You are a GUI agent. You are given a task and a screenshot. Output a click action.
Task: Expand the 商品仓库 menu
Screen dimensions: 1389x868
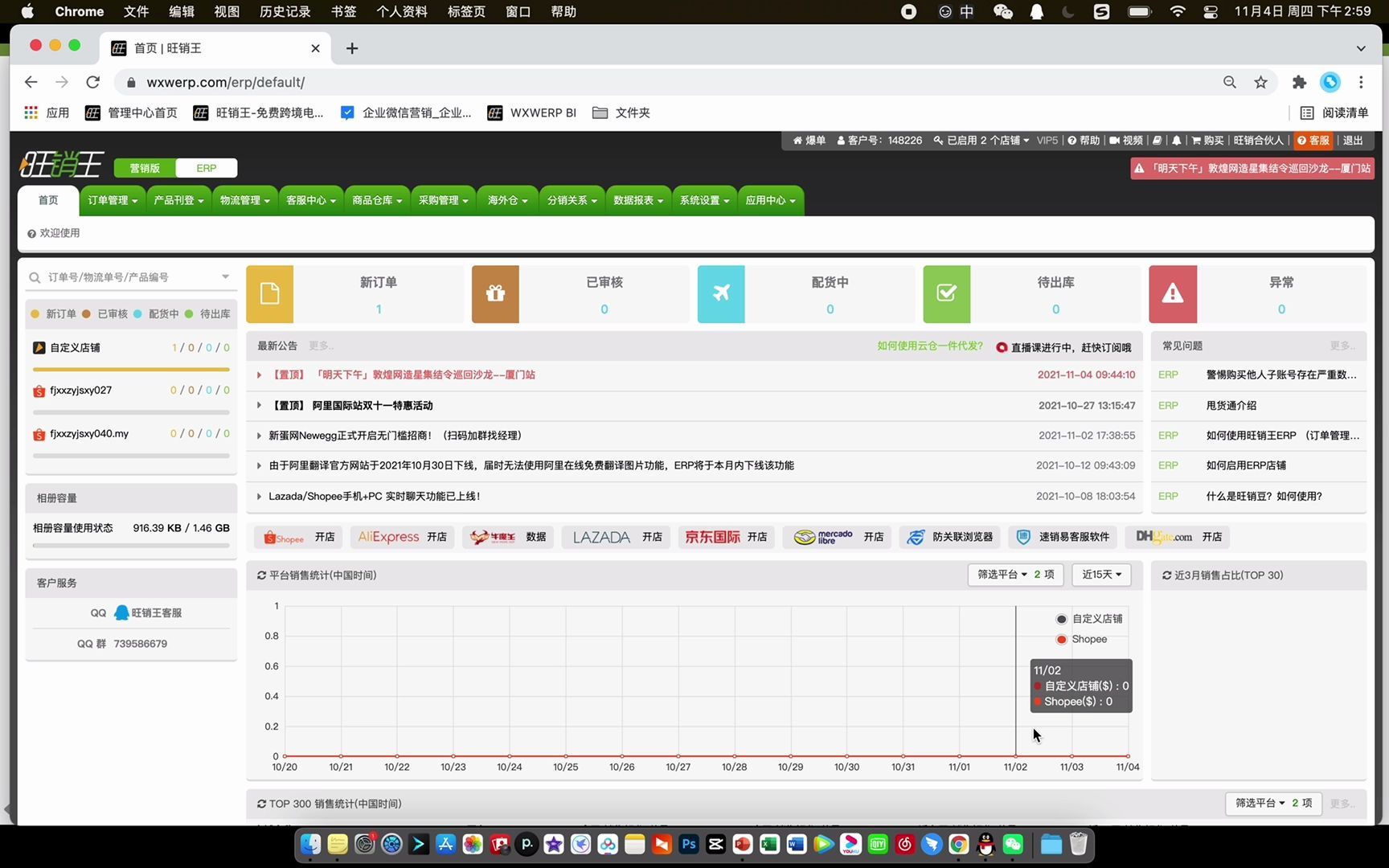[x=376, y=200]
